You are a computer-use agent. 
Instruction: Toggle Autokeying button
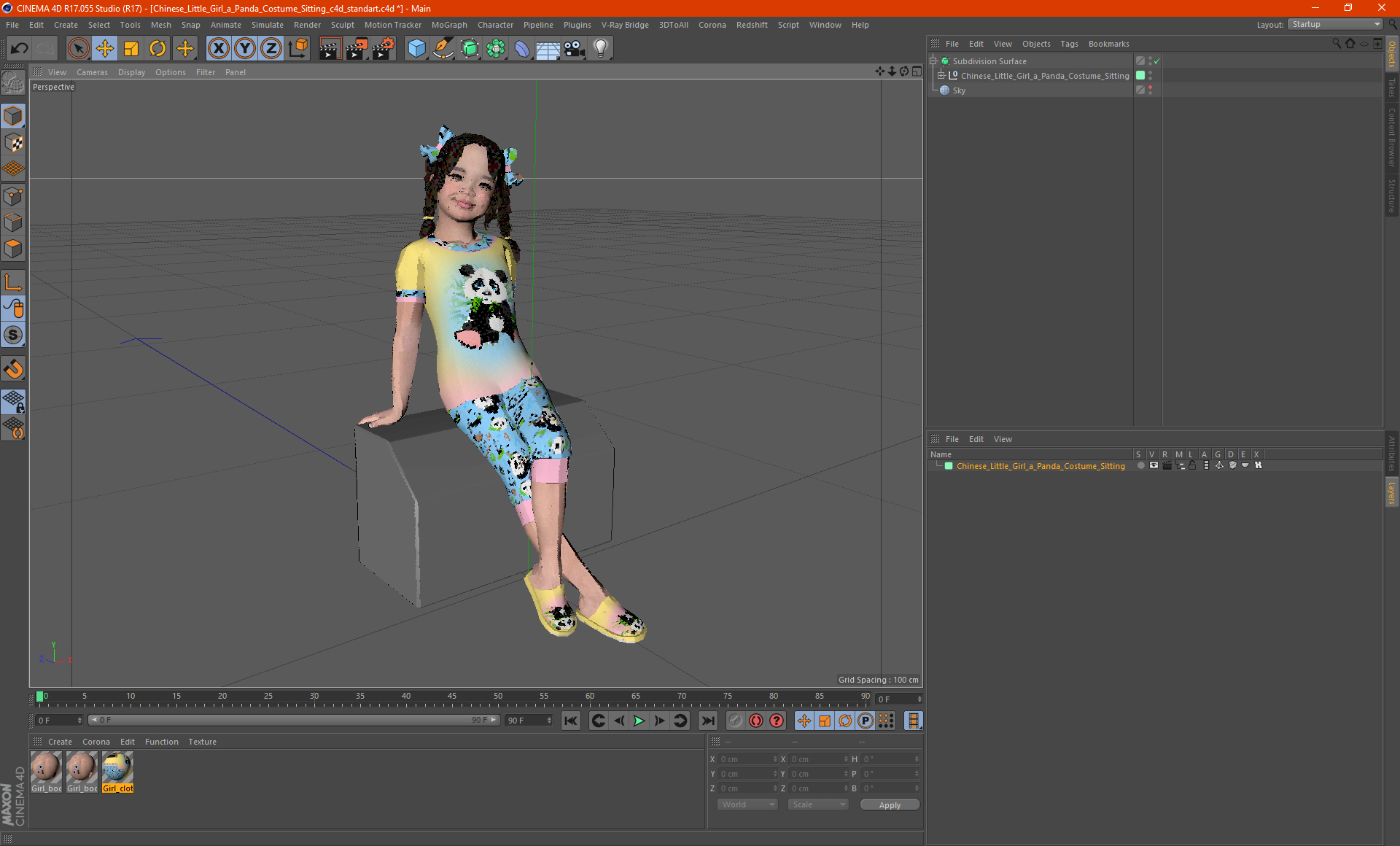(x=756, y=721)
